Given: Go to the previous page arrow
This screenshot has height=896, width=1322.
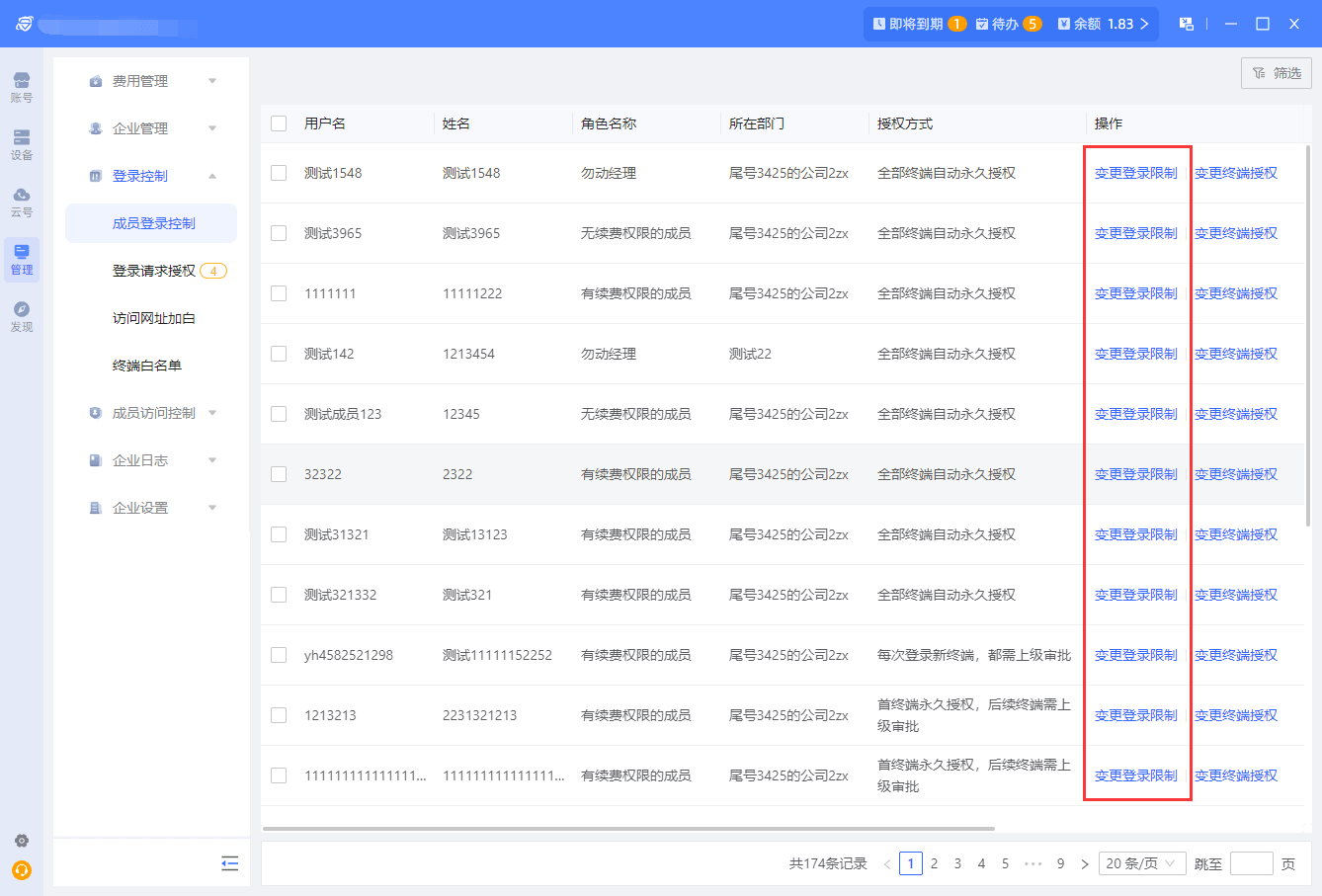Looking at the screenshot, I should pos(887,864).
